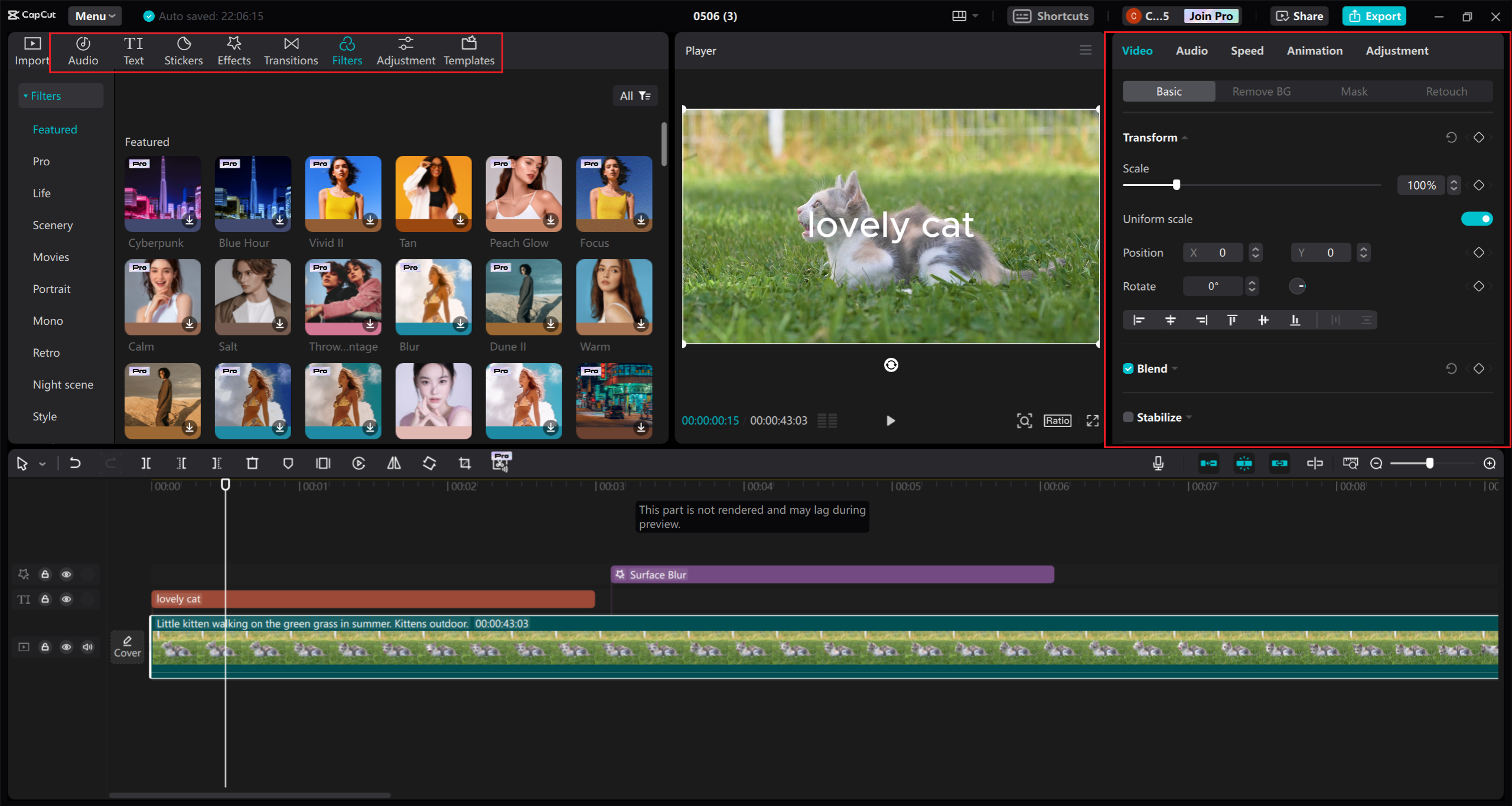
Task: Lock the text track
Action: click(x=45, y=599)
